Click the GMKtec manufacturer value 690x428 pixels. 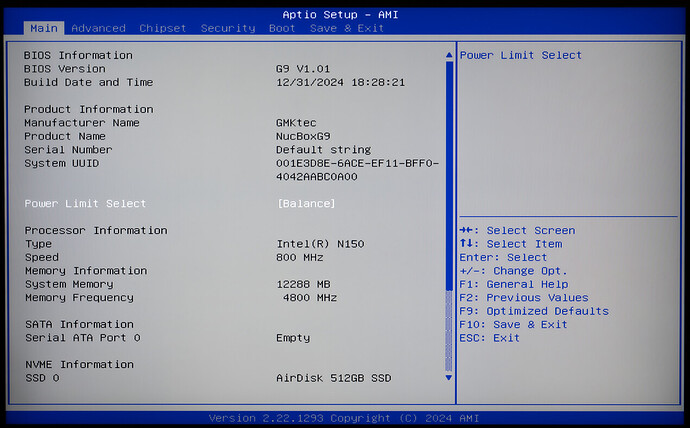click(x=296, y=123)
